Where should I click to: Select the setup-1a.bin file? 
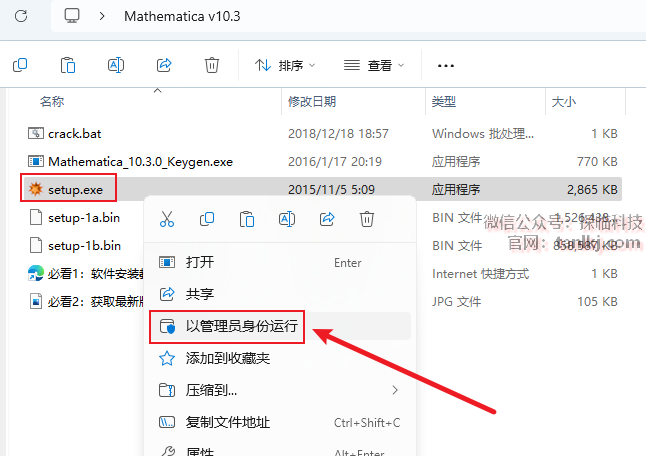click(x=84, y=217)
